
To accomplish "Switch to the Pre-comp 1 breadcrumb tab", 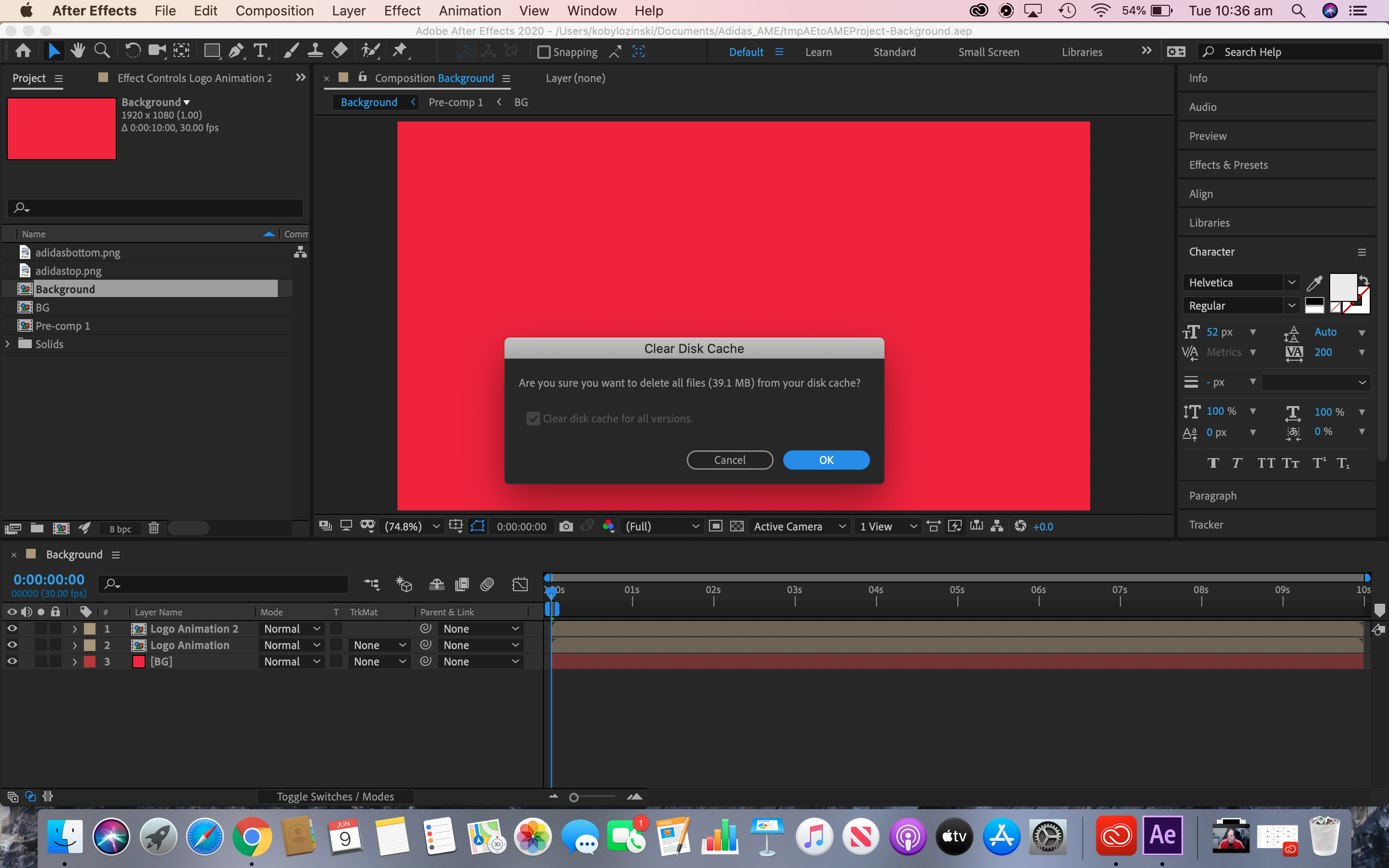I will pyautogui.click(x=456, y=102).
